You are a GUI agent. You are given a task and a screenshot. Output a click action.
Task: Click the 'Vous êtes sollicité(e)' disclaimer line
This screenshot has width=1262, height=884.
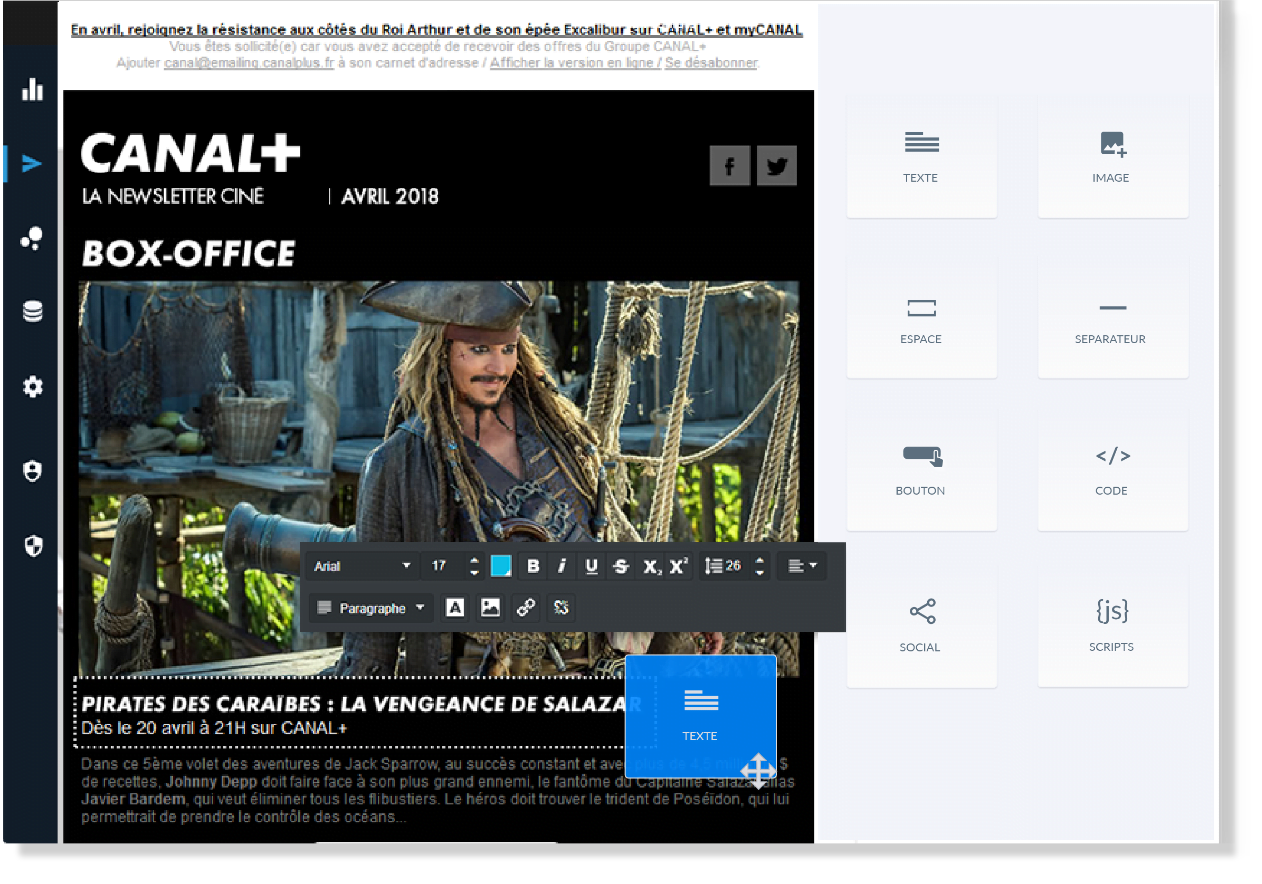coord(439,46)
